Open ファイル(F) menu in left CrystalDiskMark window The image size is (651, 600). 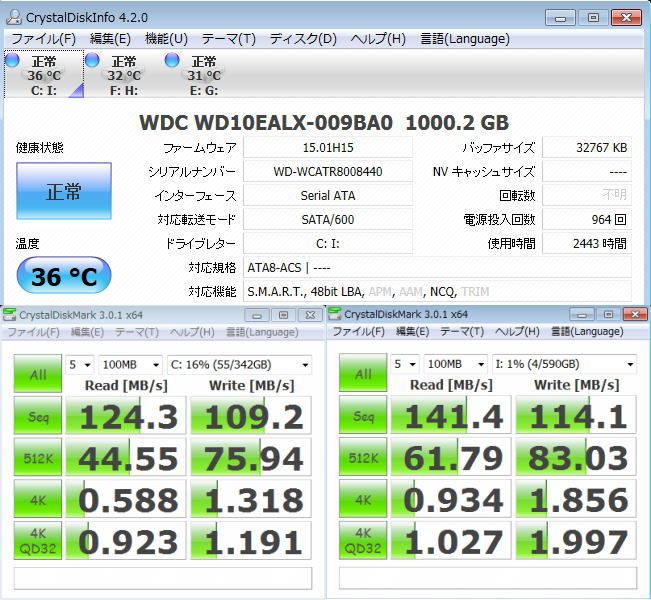coord(34,332)
